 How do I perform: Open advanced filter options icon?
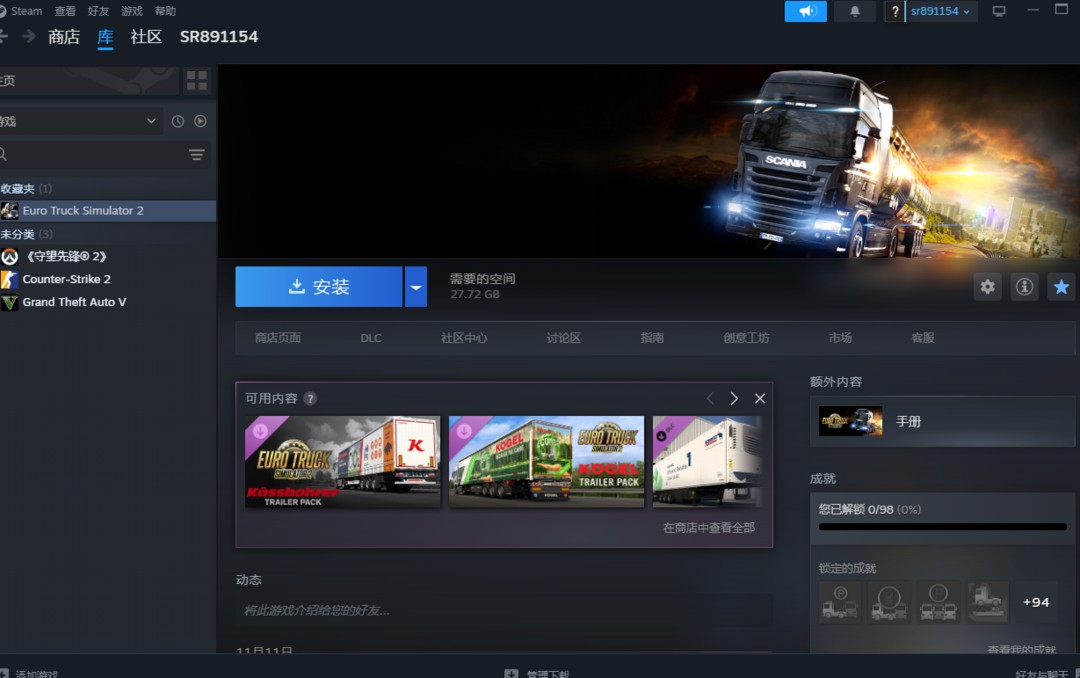point(197,155)
